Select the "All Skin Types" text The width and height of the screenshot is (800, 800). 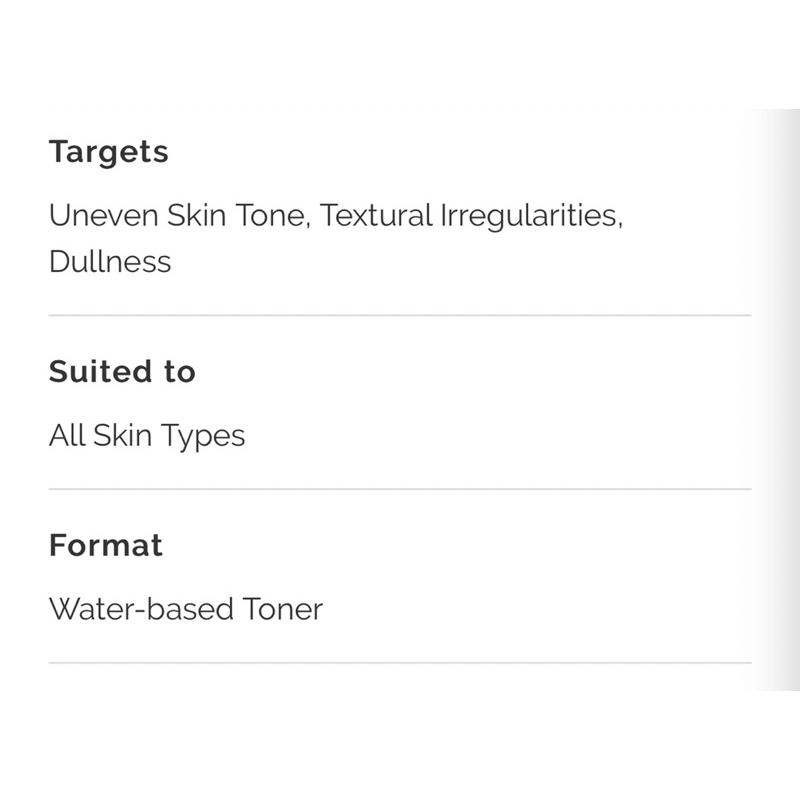(147, 436)
